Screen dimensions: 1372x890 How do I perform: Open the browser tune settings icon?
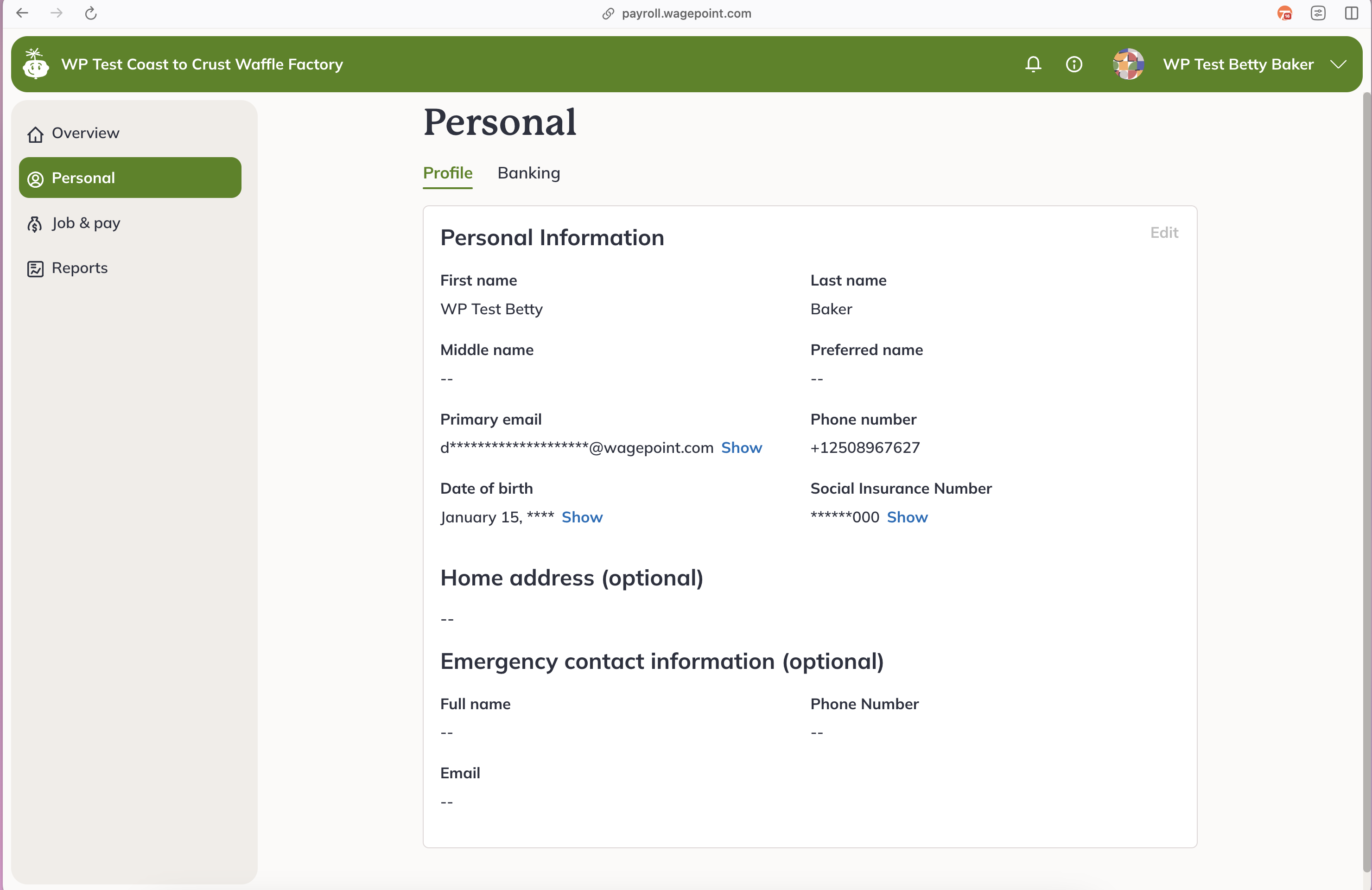(x=1318, y=13)
